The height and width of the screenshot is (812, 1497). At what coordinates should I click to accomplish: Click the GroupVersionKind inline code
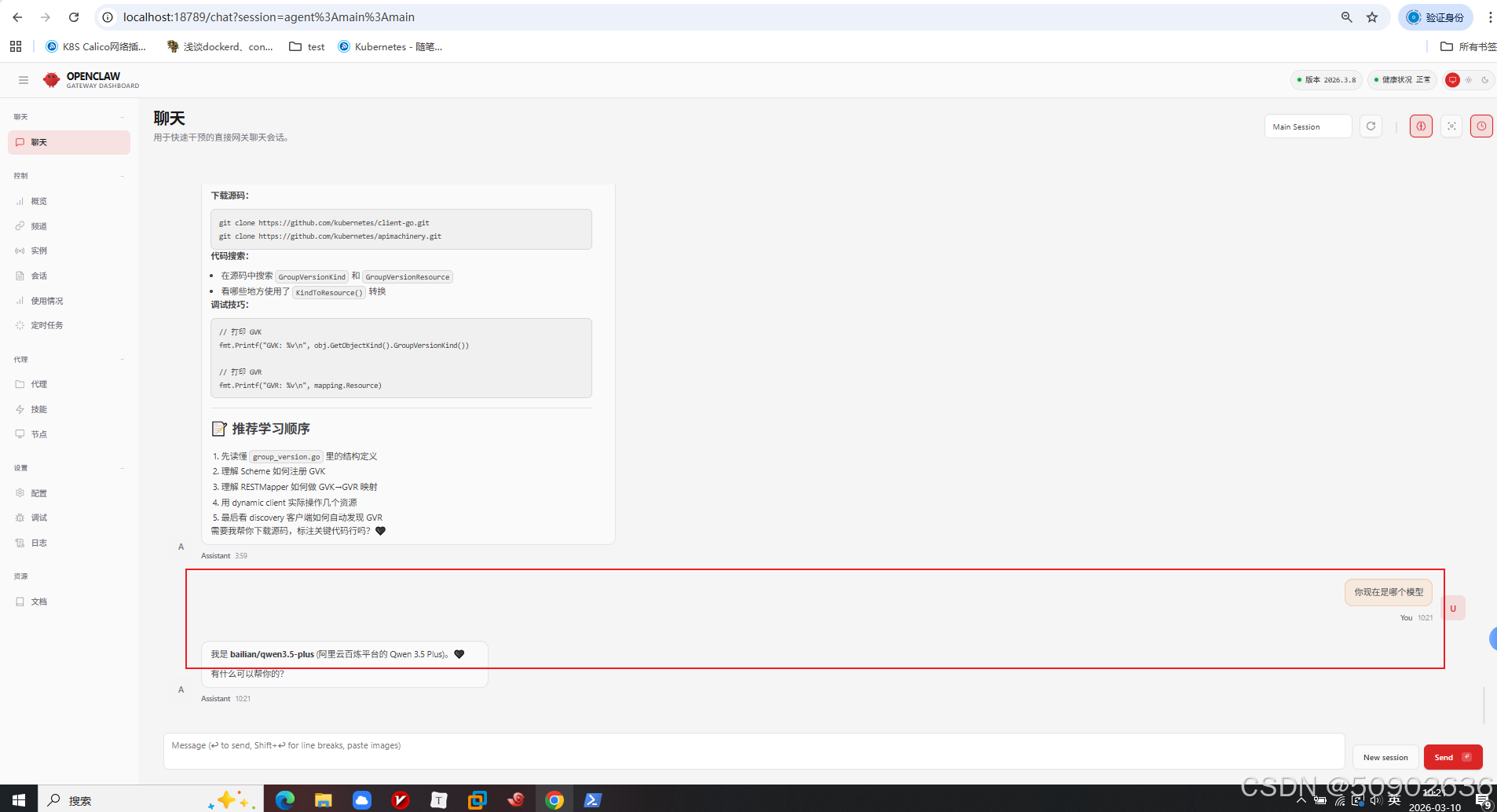(312, 276)
